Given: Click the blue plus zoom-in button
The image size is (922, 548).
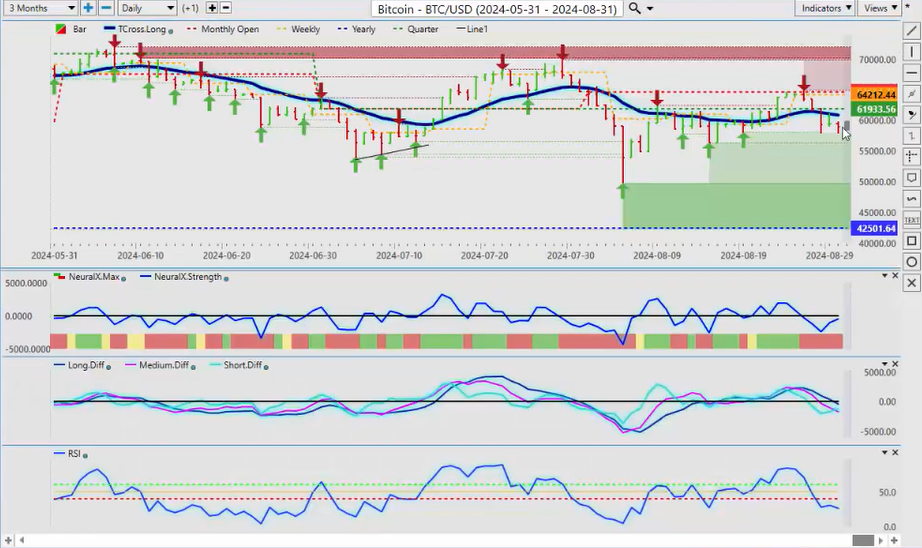Looking at the screenshot, I should click(x=88, y=8).
